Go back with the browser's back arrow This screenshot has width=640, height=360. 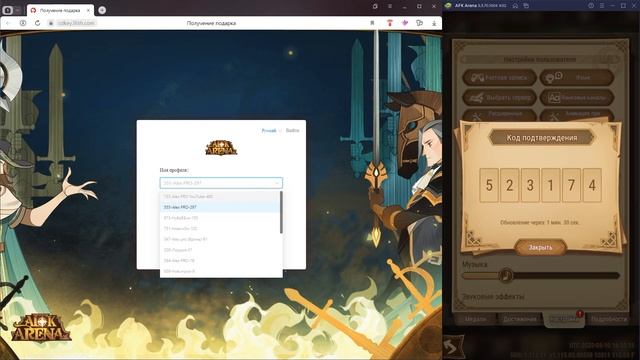tap(8, 23)
